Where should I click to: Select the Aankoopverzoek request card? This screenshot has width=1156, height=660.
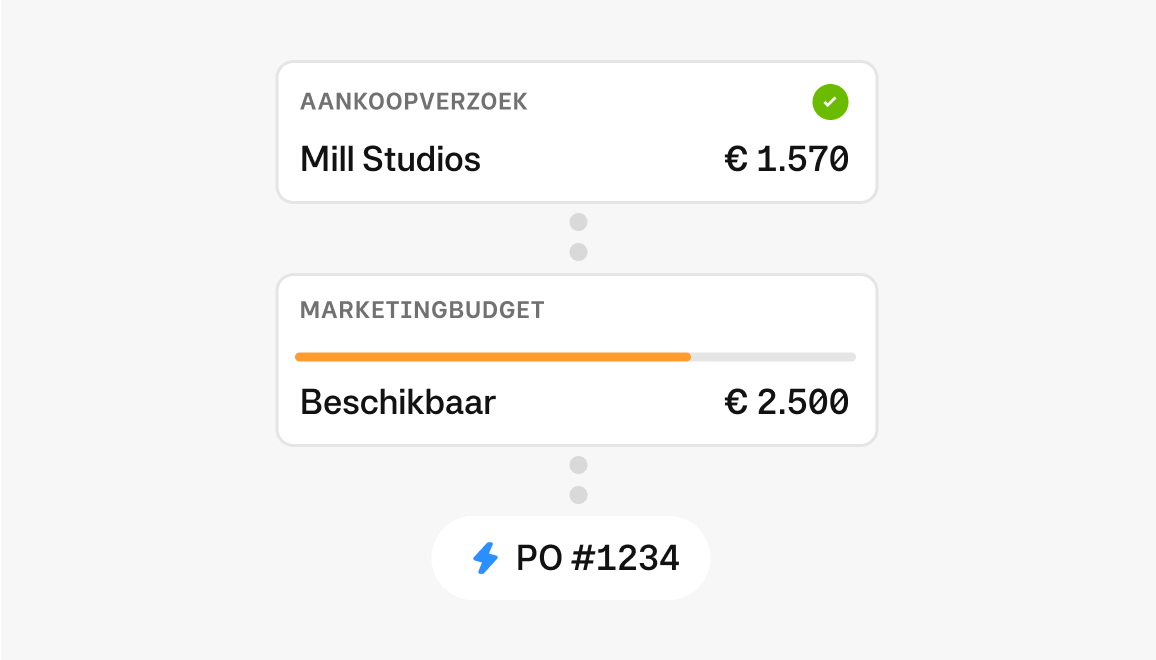(577, 132)
